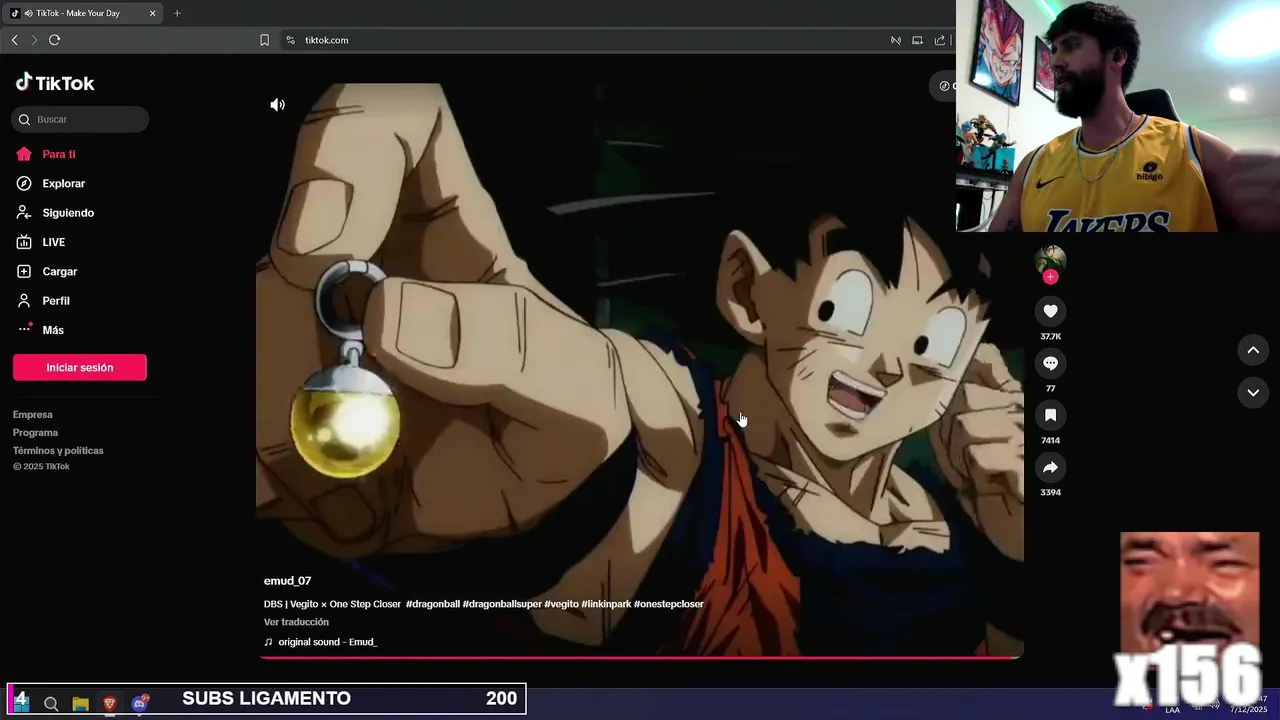The width and height of the screenshot is (1280, 720).
Task: Reload the page
Action: click(54, 40)
